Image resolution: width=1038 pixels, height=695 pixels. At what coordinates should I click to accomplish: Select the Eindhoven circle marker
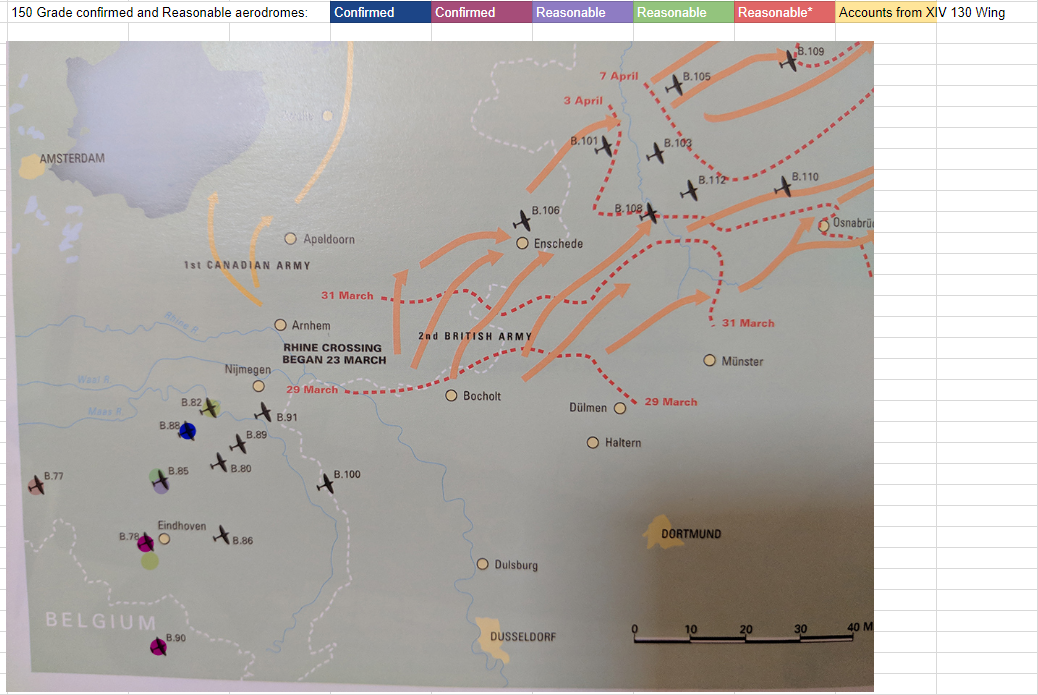tap(165, 539)
